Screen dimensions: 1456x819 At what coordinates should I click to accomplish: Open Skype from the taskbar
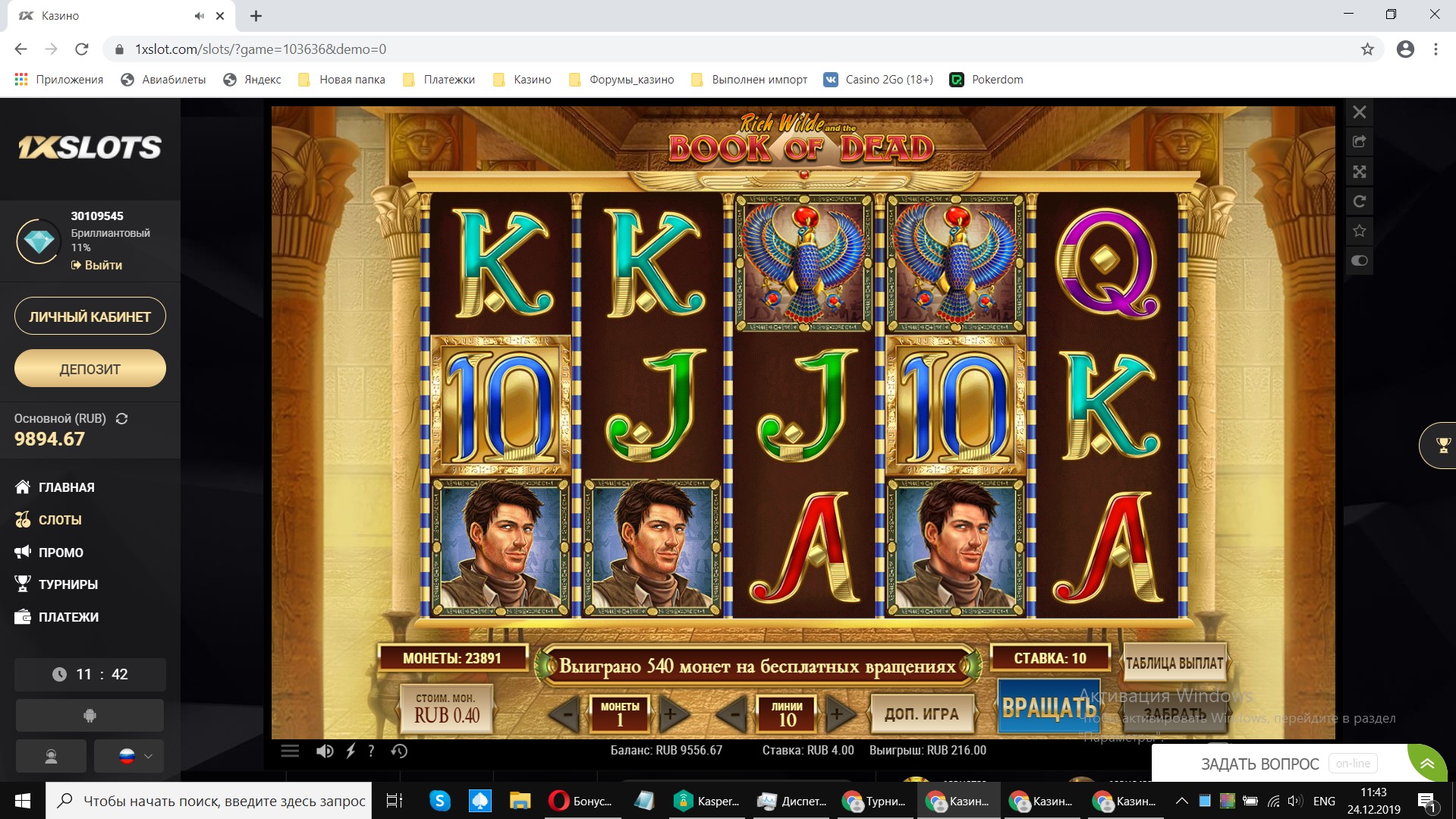click(x=439, y=801)
